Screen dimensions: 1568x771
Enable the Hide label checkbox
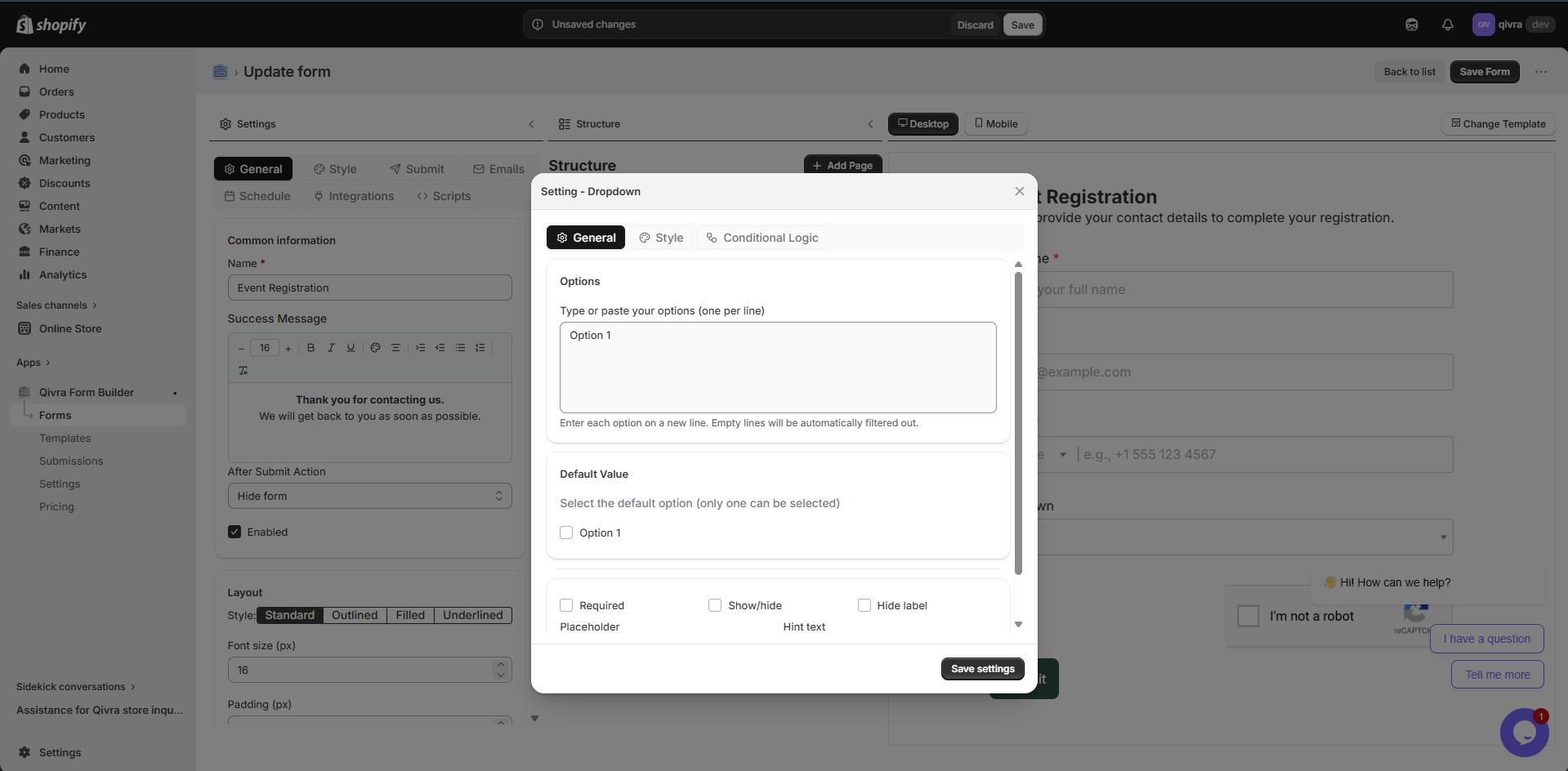click(864, 605)
